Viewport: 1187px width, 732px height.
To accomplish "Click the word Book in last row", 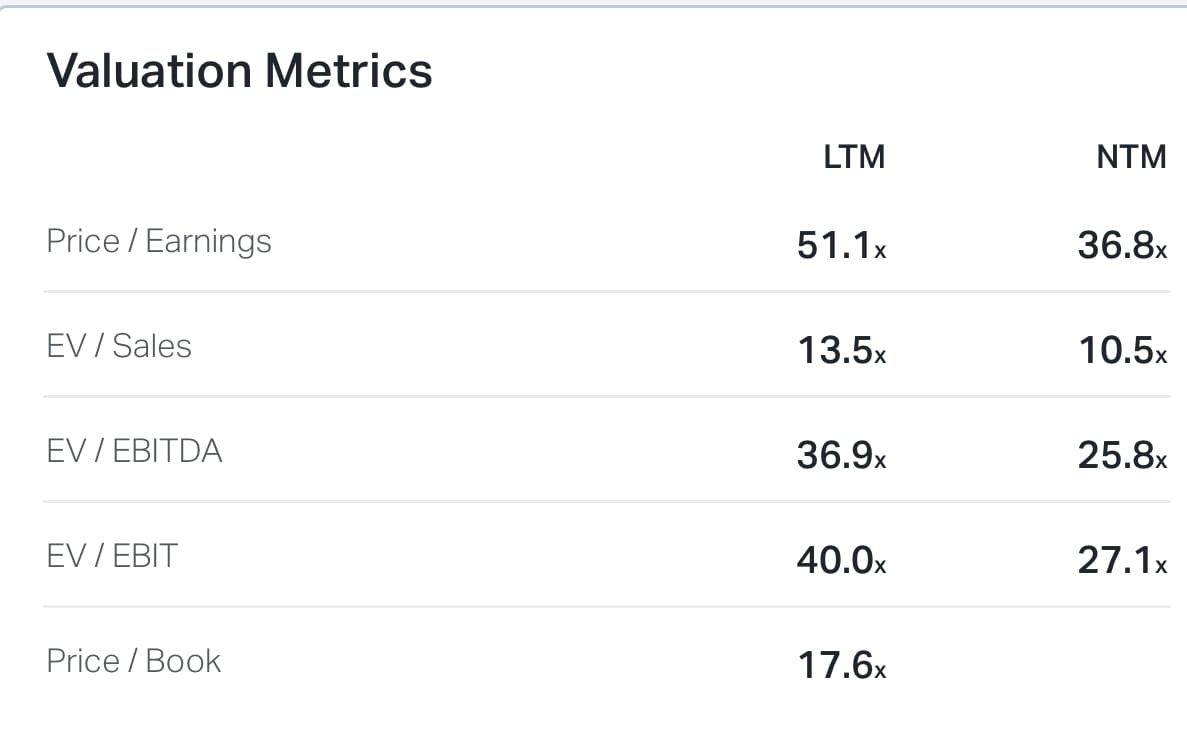I will pos(183,661).
